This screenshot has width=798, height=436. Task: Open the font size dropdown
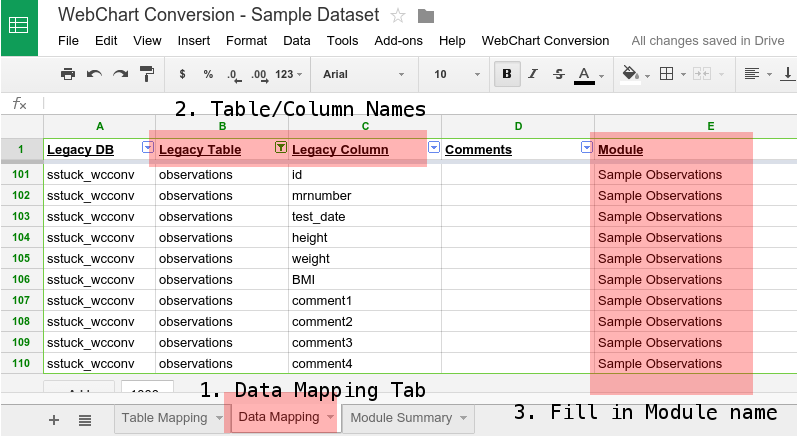click(x=454, y=74)
